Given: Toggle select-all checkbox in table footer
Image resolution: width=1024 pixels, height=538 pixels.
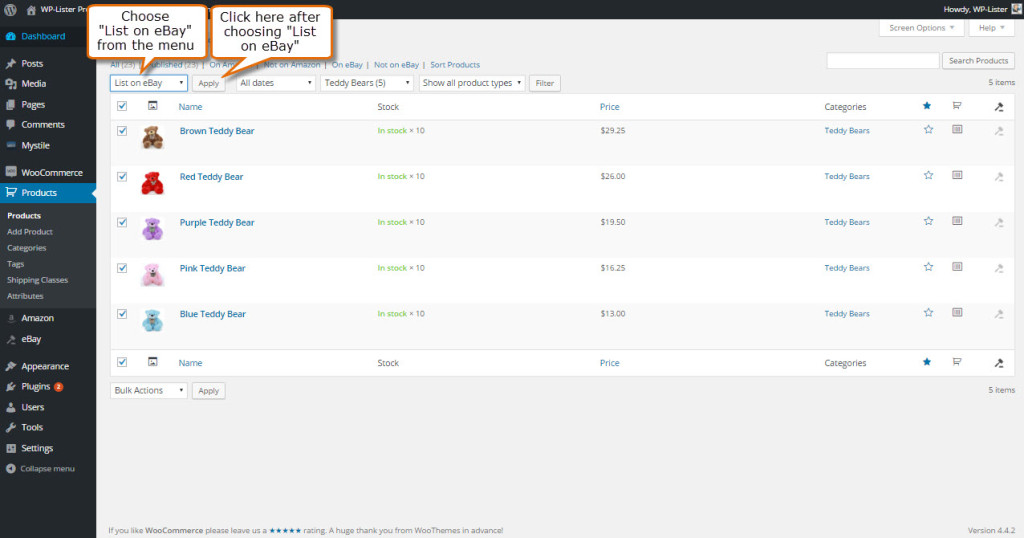Looking at the screenshot, I should [122, 362].
